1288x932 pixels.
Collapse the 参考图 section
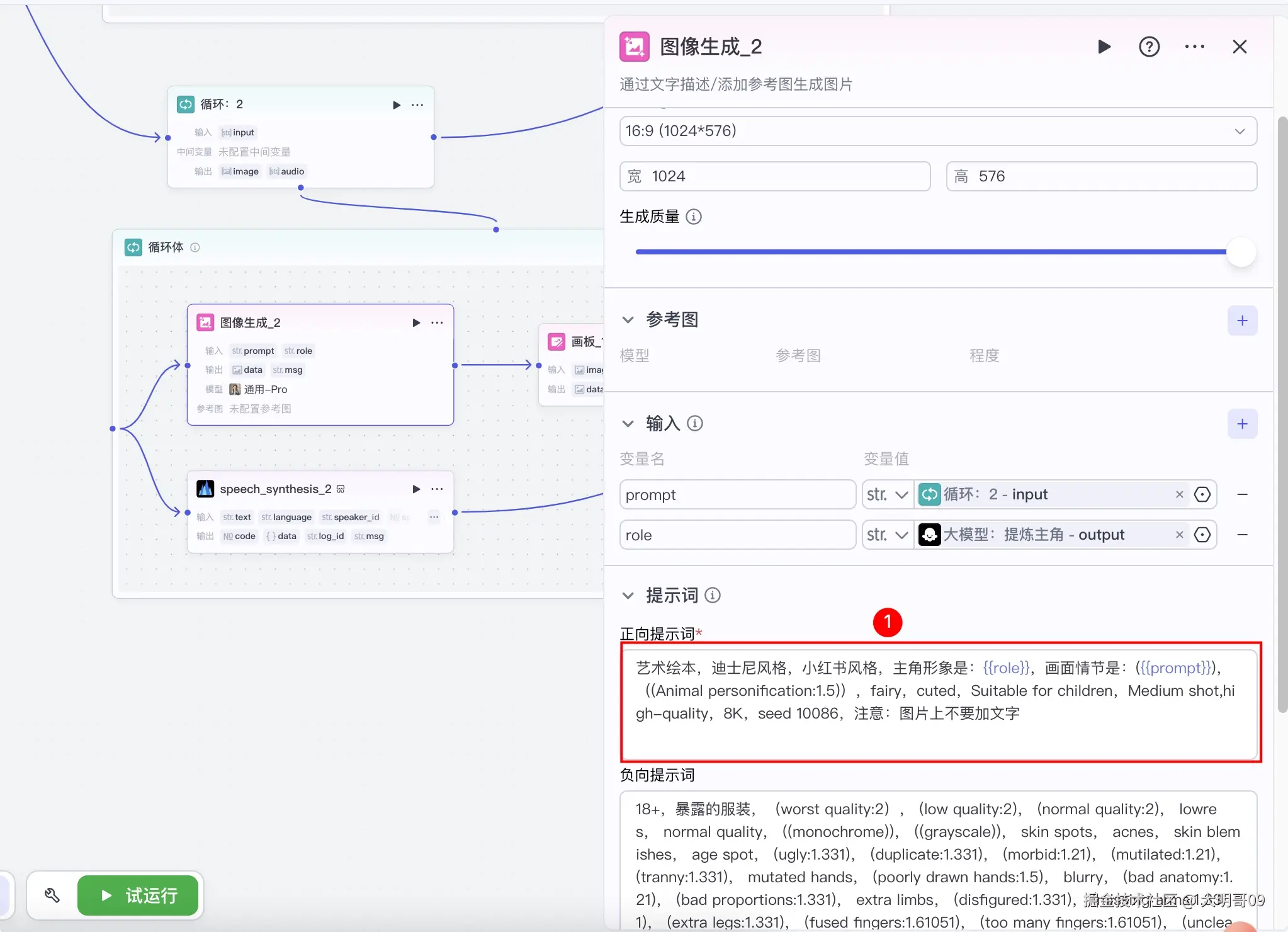(628, 320)
